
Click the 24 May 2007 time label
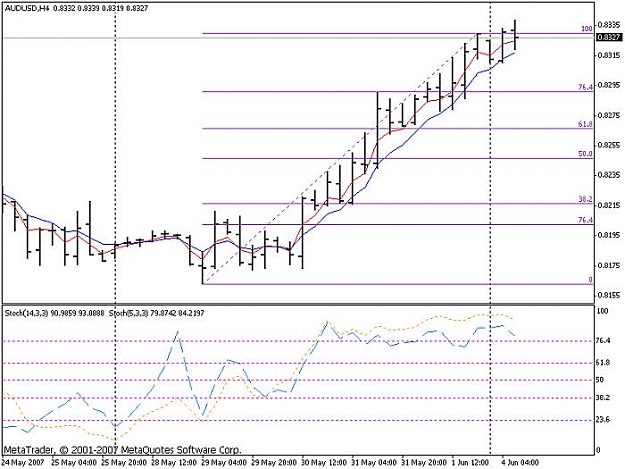23,463
